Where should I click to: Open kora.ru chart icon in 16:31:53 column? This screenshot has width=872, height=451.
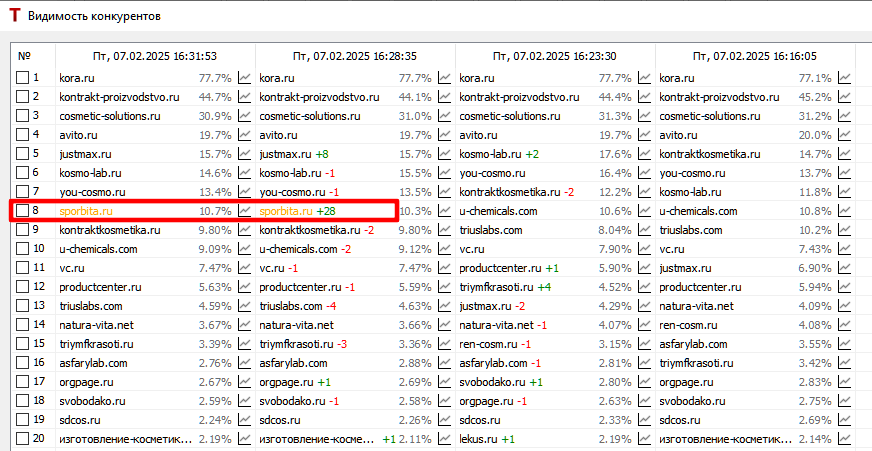coord(245,78)
